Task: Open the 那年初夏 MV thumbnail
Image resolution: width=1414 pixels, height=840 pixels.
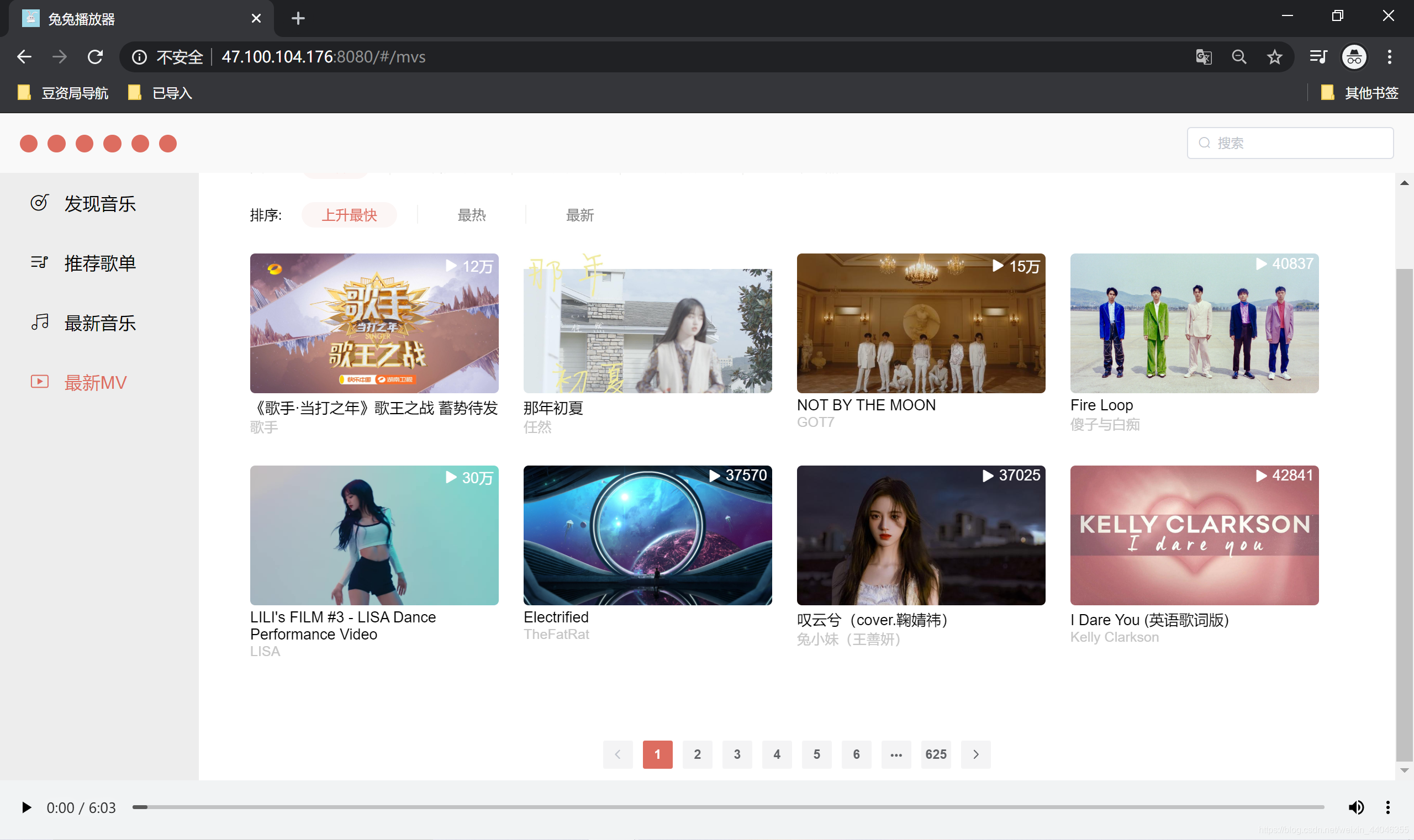Action: (647, 323)
